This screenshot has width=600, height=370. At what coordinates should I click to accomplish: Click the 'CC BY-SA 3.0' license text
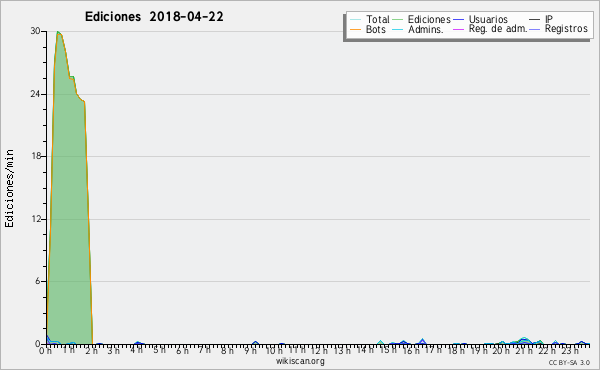pos(569,362)
